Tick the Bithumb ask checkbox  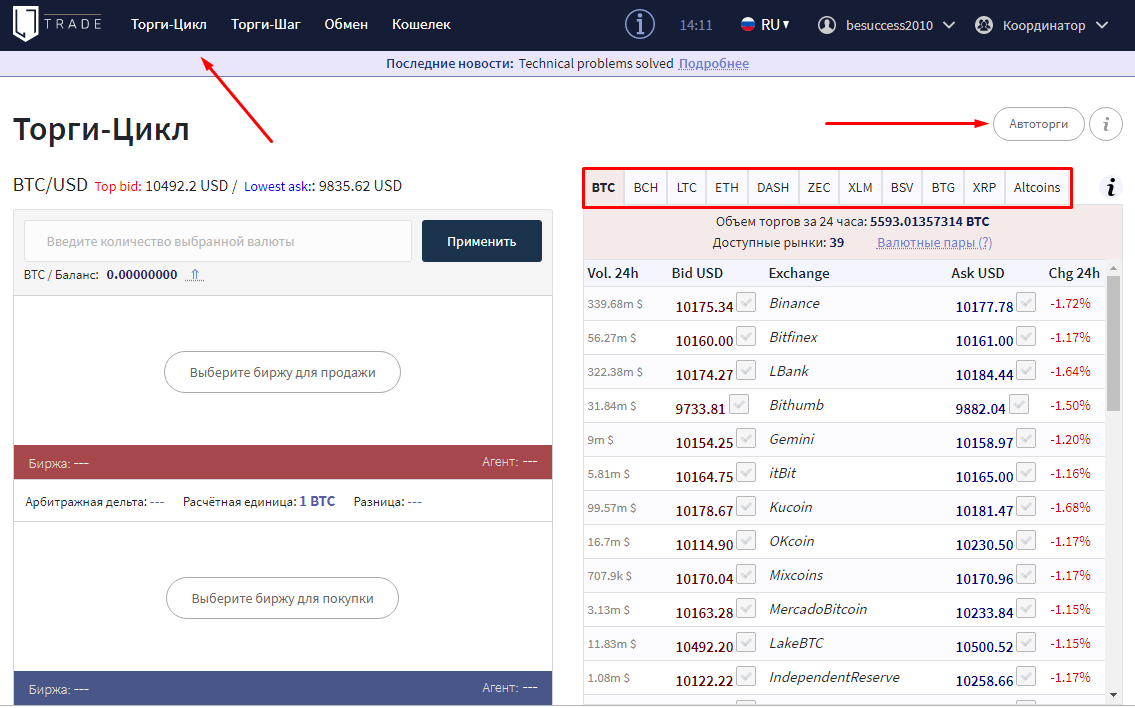(x=1018, y=404)
